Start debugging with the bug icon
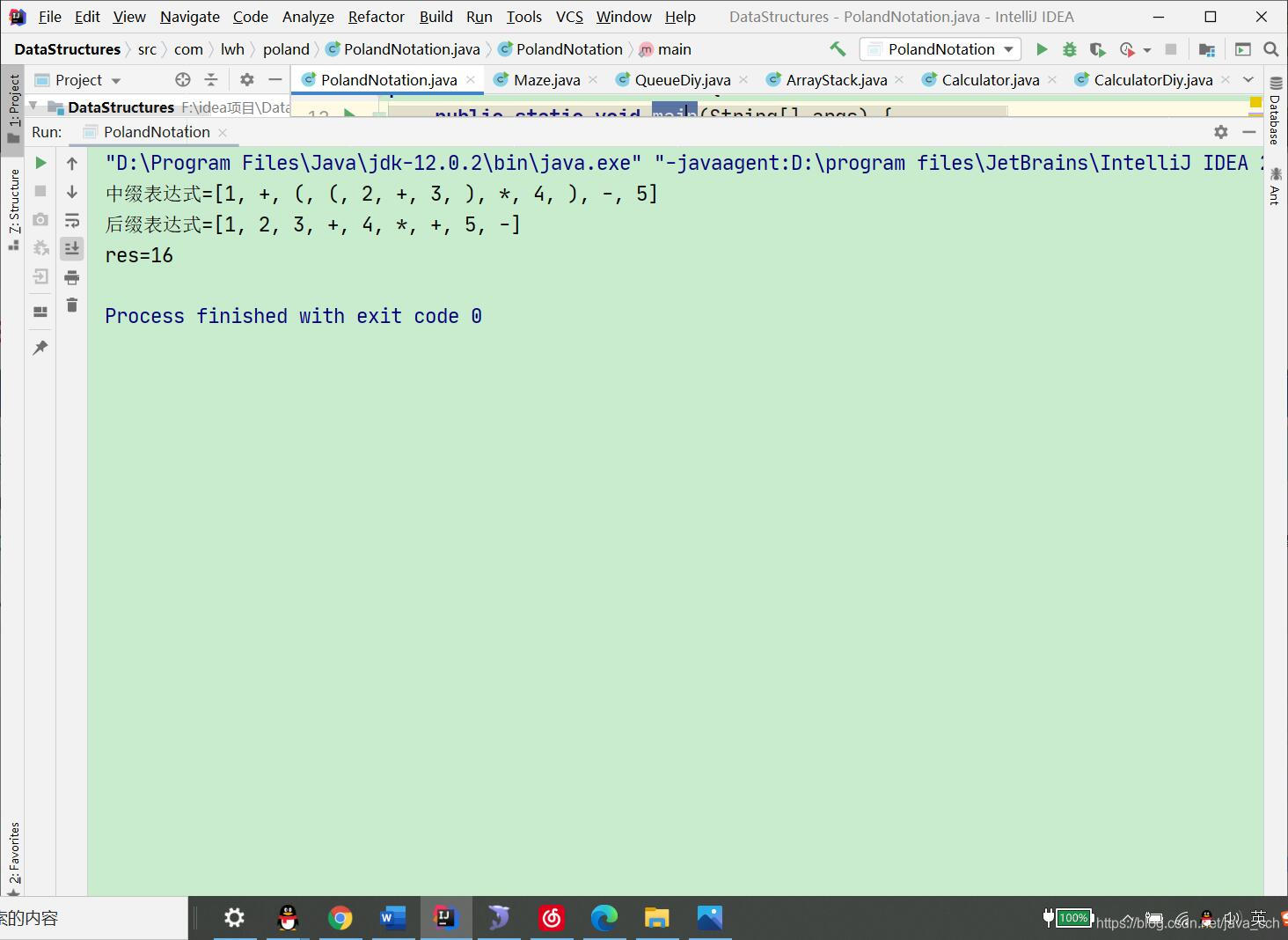1288x940 pixels. pyautogui.click(x=1069, y=49)
